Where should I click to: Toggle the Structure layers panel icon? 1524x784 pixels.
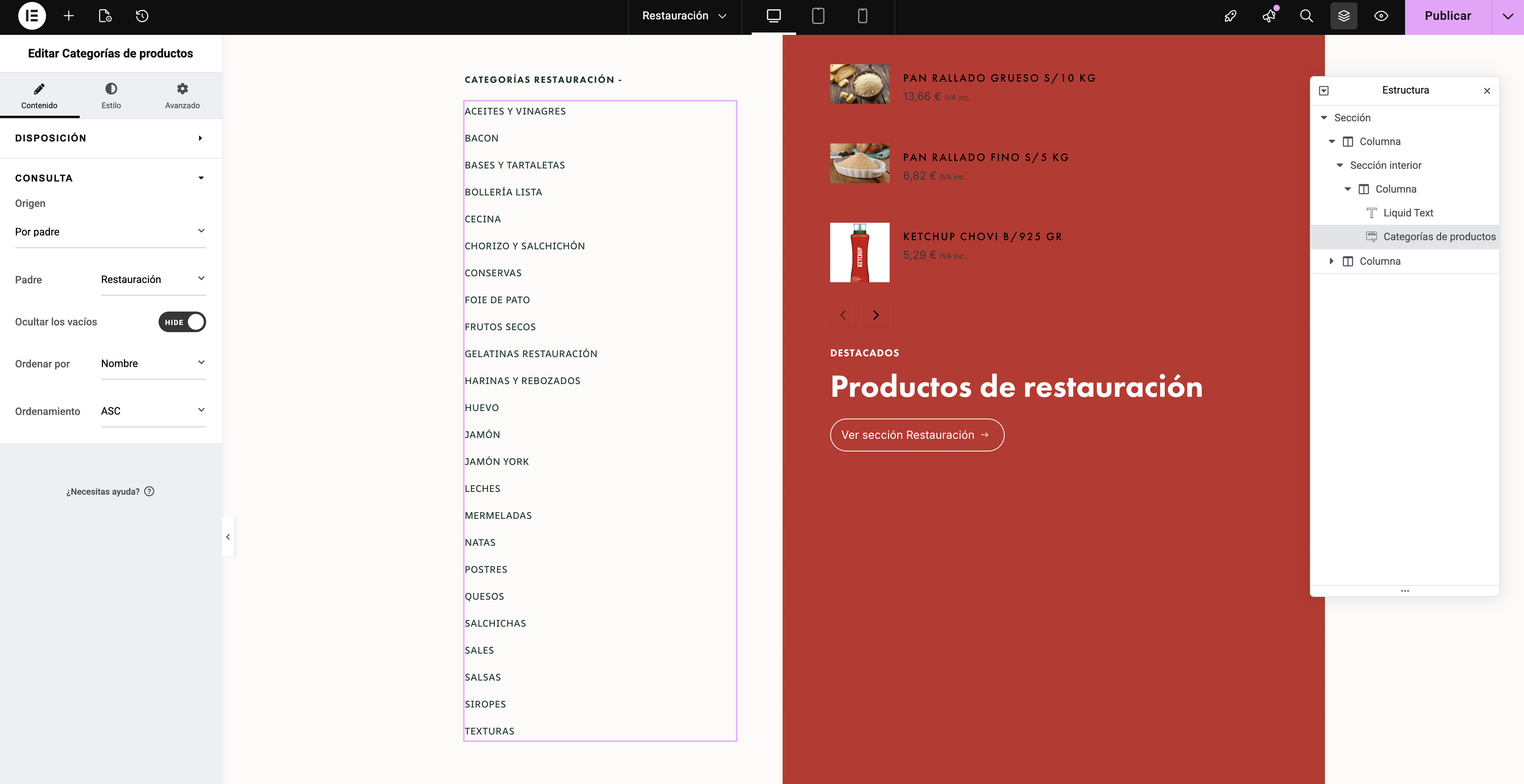click(1344, 16)
